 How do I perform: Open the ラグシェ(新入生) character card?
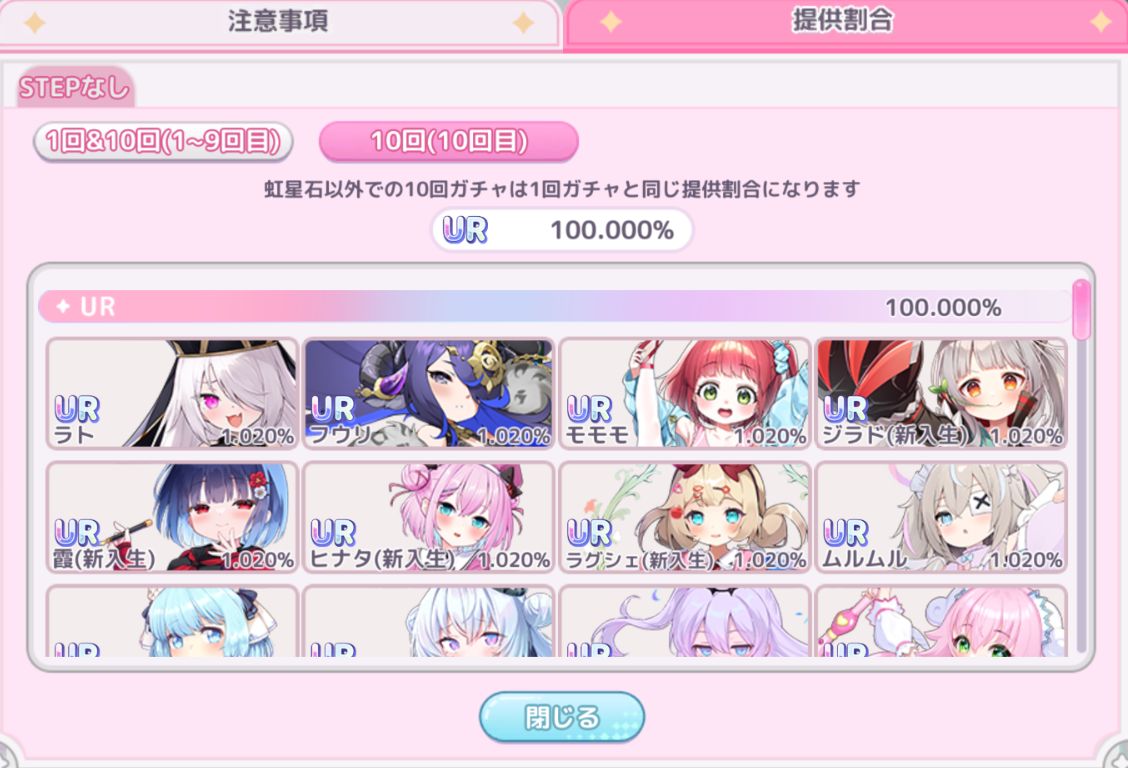tap(684, 518)
